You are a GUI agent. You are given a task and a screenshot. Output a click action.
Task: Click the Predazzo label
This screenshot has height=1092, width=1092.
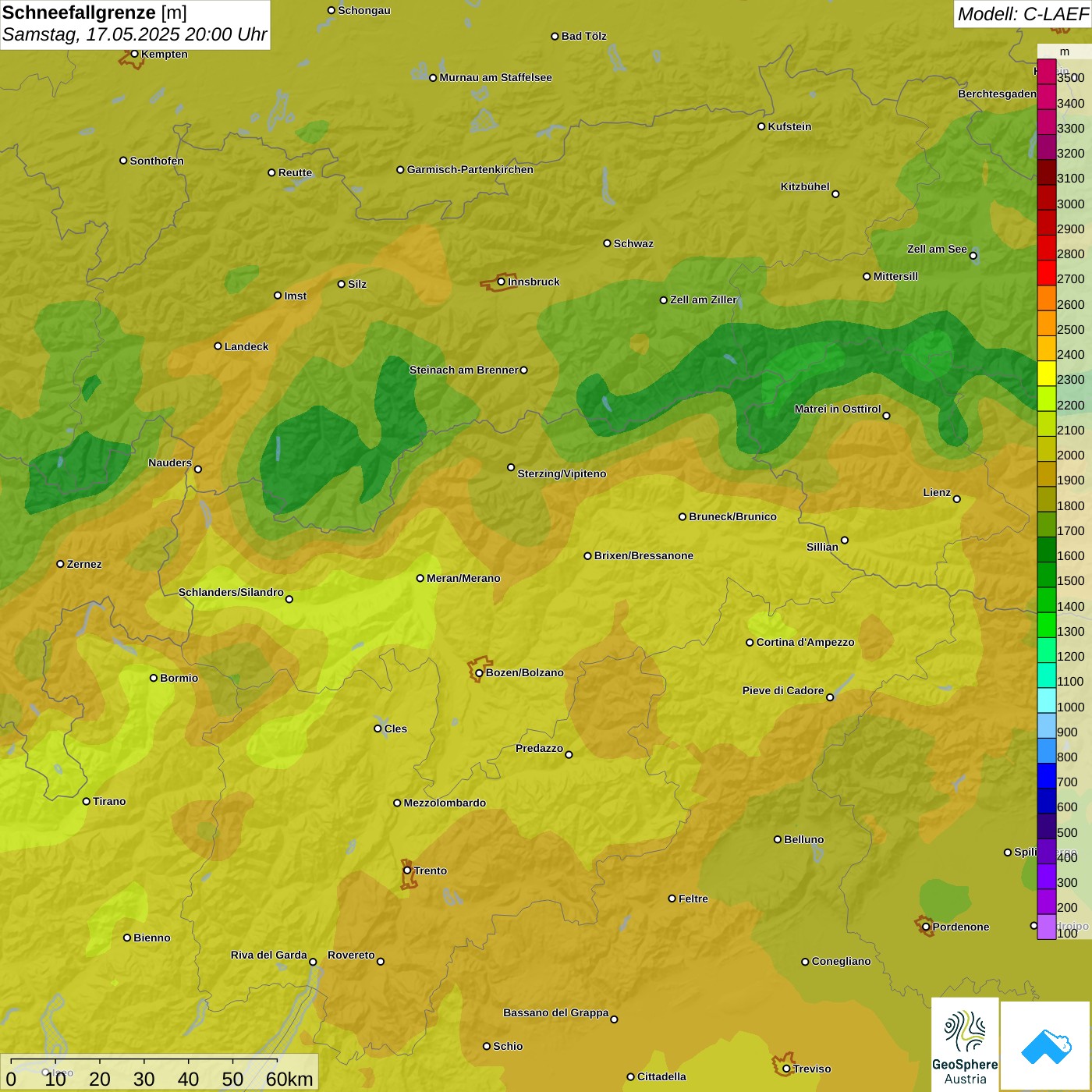point(540,748)
